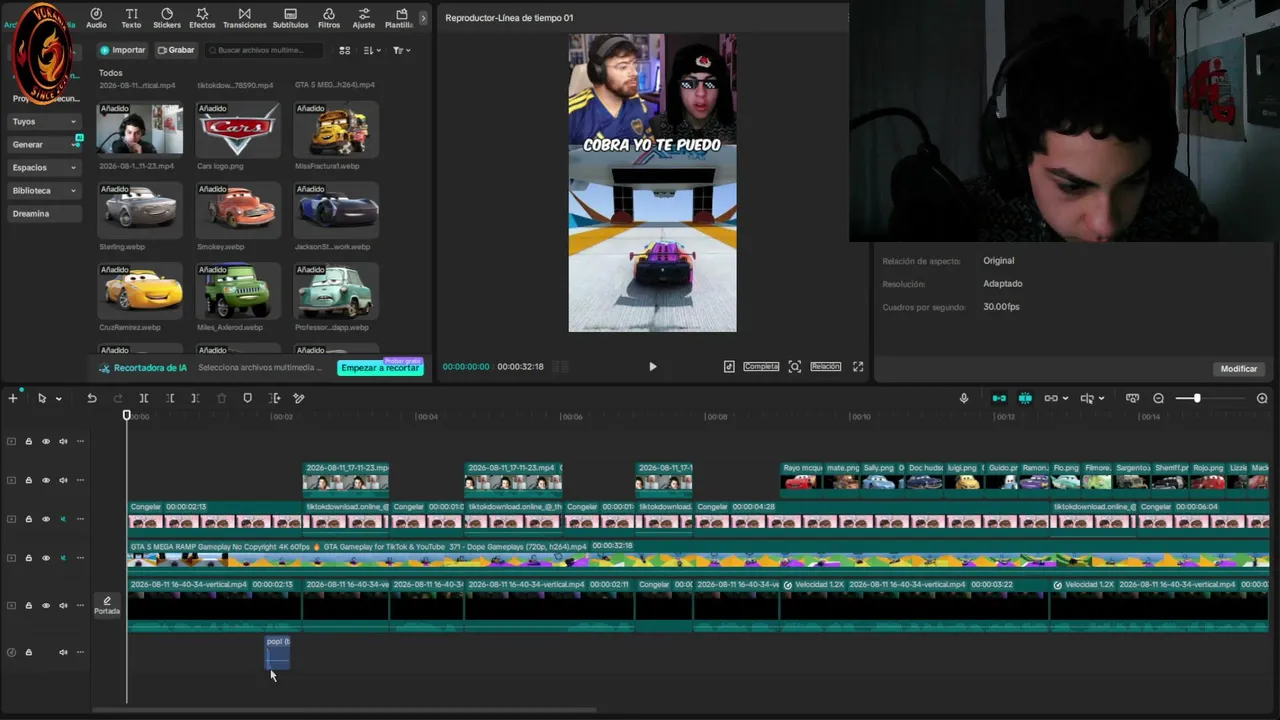Viewport: 1280px width, 720px height.
Task: Click the Modificar button
Action: 1239,369
